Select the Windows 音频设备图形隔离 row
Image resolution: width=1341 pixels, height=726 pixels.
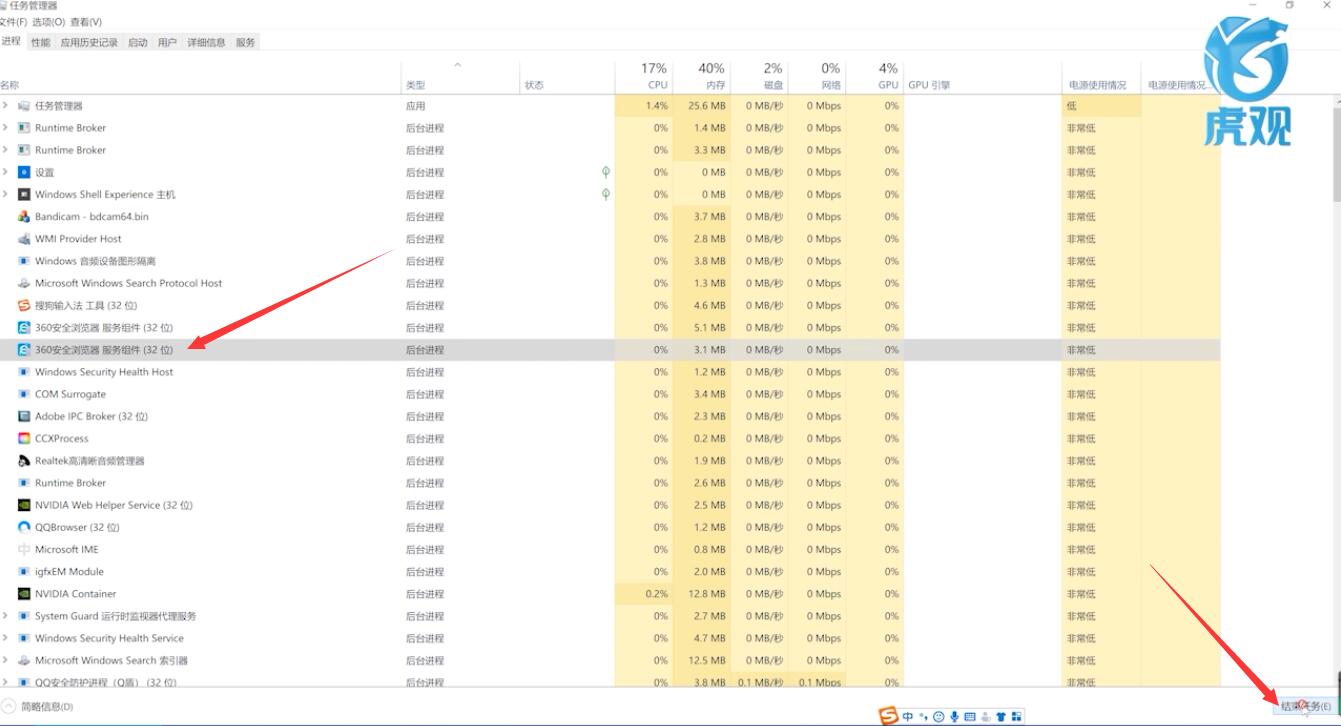coord(610,261)
